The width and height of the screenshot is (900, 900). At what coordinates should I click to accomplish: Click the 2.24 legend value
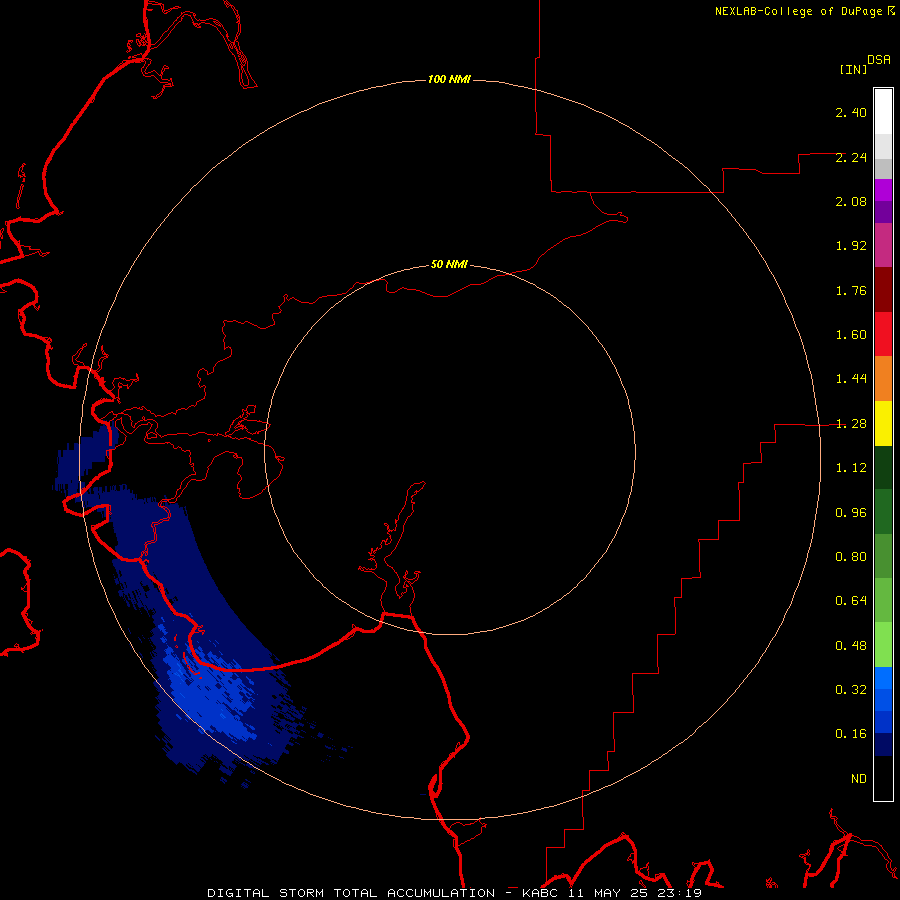pos(851,157)
